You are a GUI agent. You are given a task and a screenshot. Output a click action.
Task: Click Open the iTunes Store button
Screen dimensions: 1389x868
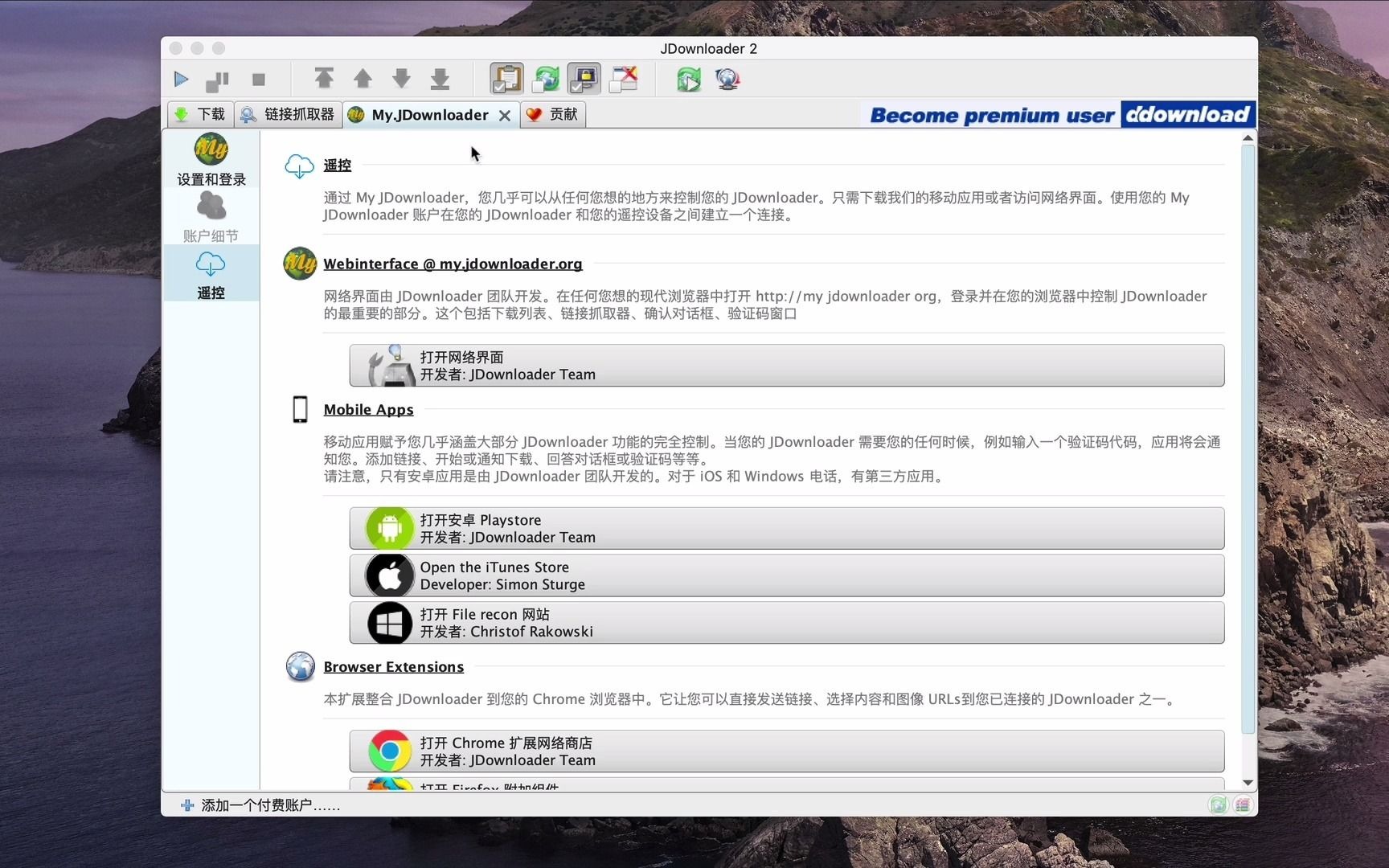click(x=787, y=575)
